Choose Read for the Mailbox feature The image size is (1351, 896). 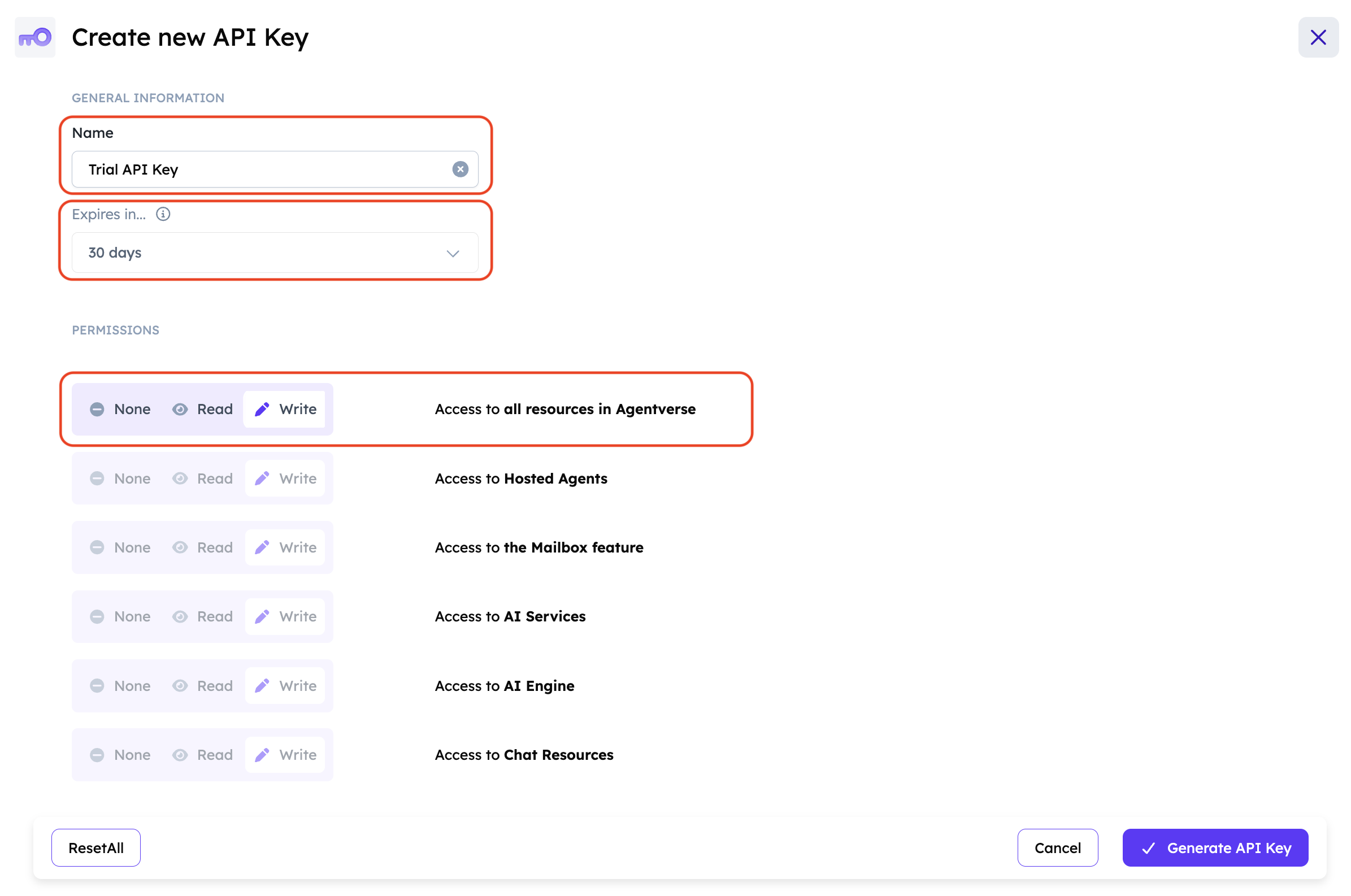click(x=203, y=547)
